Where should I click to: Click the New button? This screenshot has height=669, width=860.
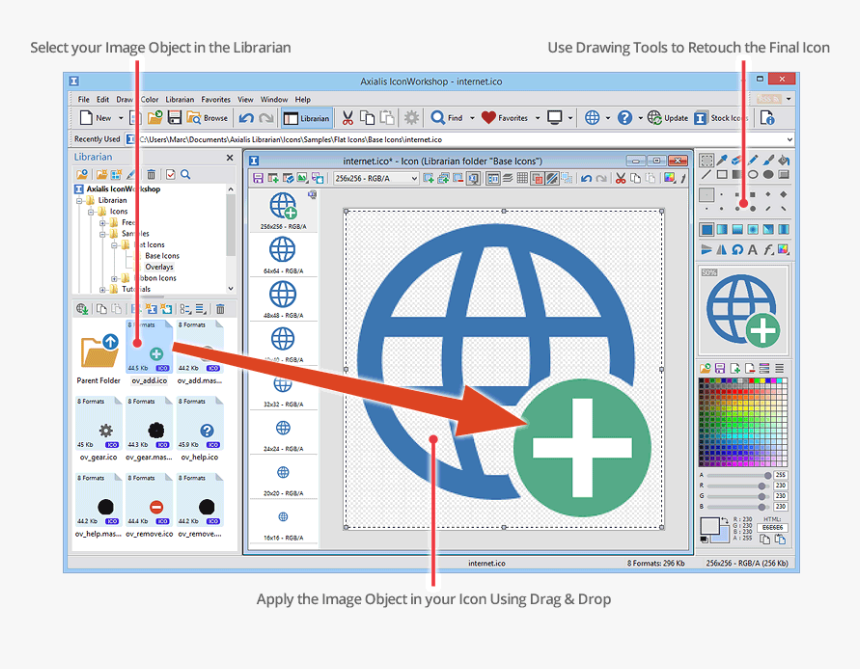[x=95, y=118]
